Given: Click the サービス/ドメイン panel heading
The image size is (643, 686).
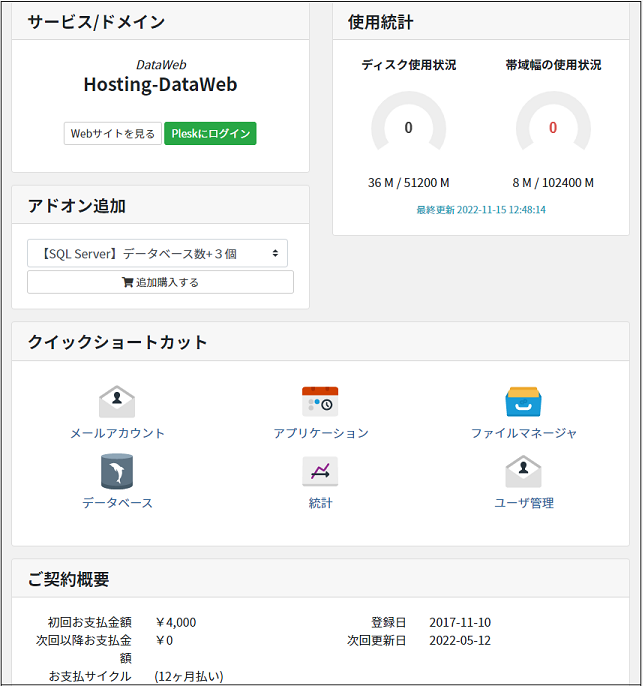Looking at the screenshot, I should pyautogui.click(x=96, y=22).
